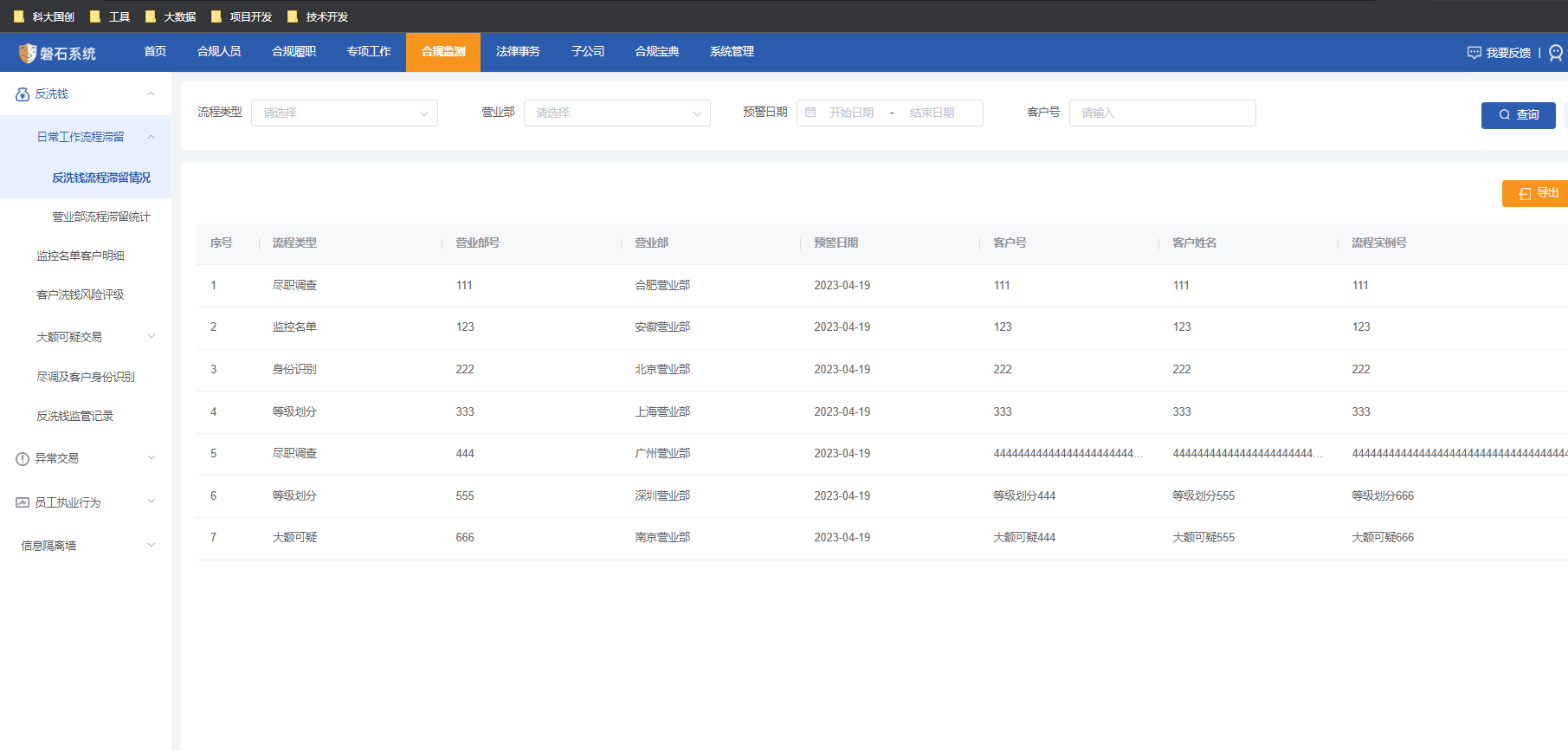1568x751 pixels.
Task: Open the 营业部 select dropdown
Action: tap(617, 113)
